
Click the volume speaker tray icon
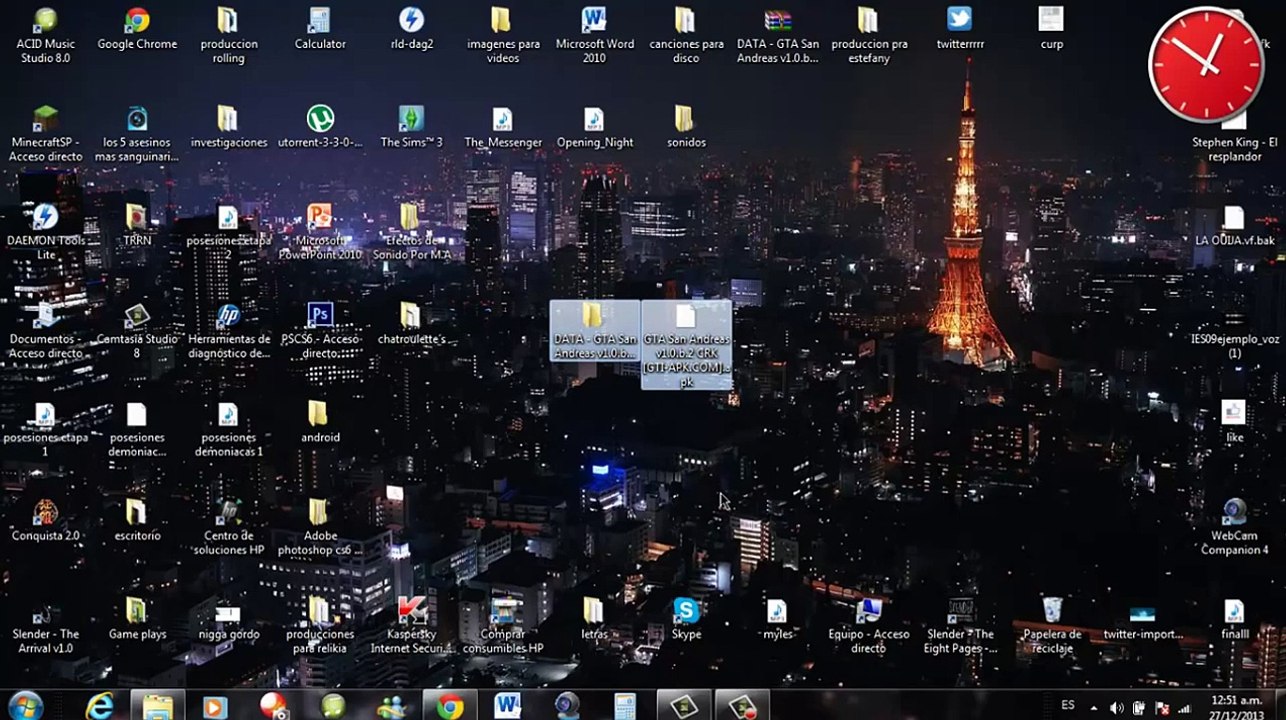(x=1116, y=708)
